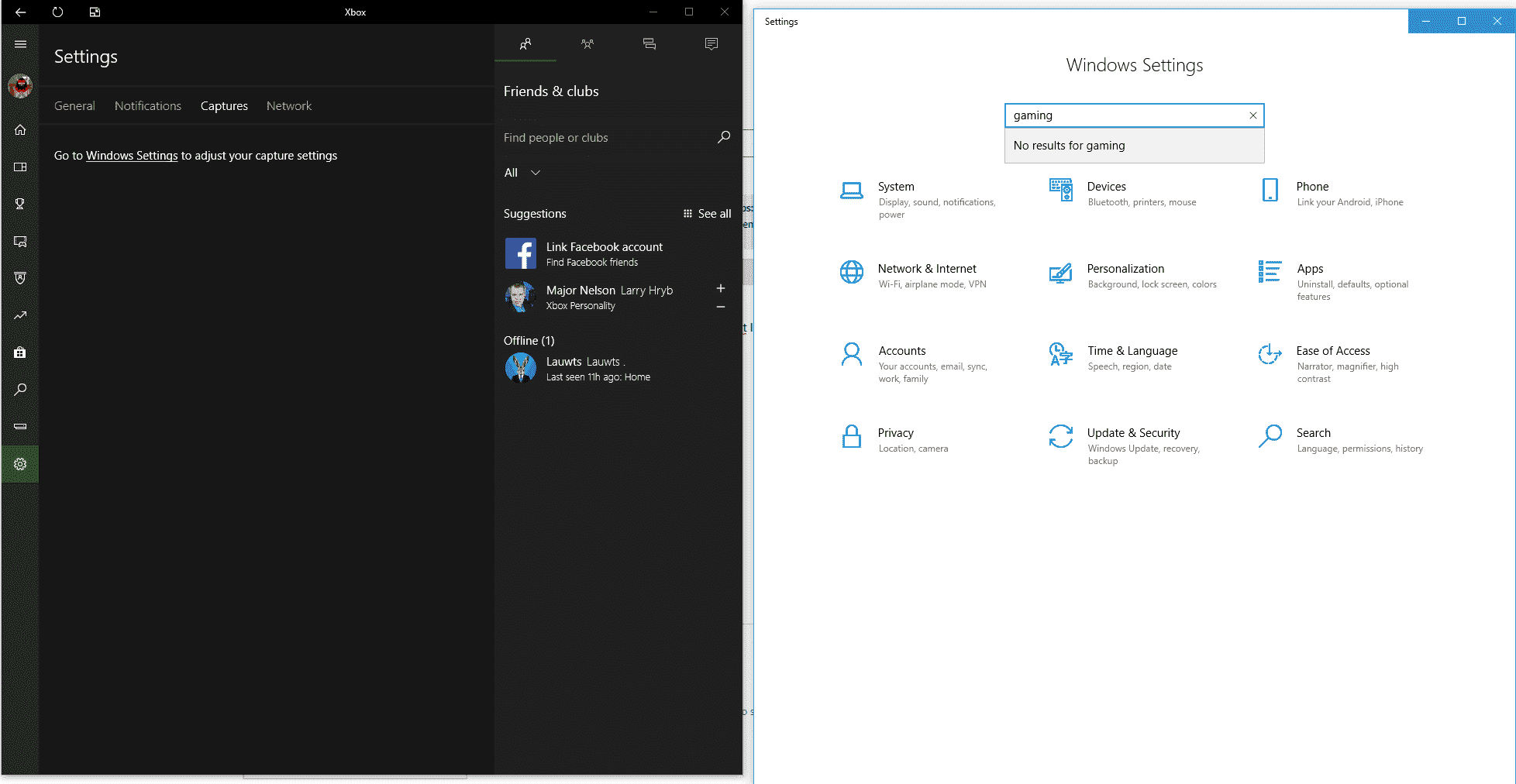Viewport: 1516px width, 784px height.
Task: Click the Xbox back arrow
Action: click(x=20, y=12)
